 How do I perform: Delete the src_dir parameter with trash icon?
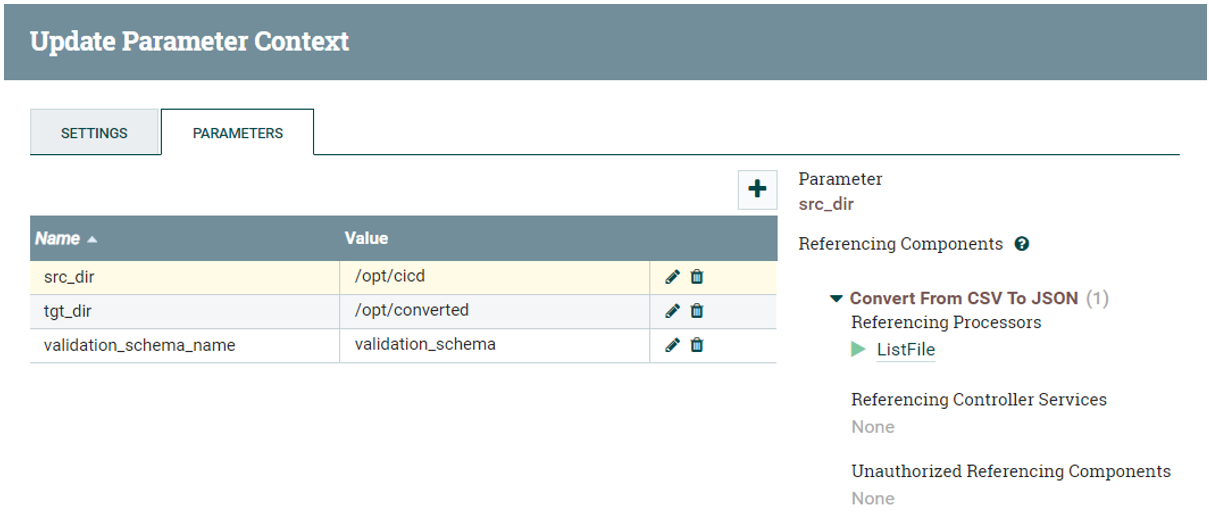(697, 277)
